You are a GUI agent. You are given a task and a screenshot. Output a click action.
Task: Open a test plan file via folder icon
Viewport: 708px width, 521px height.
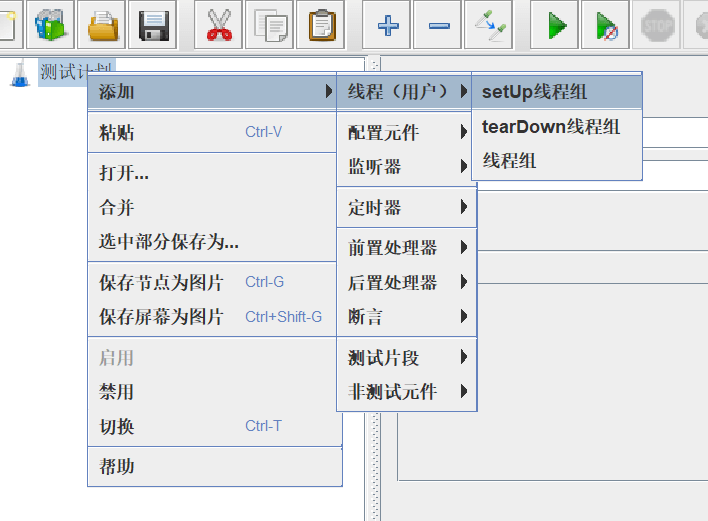(x=101, y=25)
